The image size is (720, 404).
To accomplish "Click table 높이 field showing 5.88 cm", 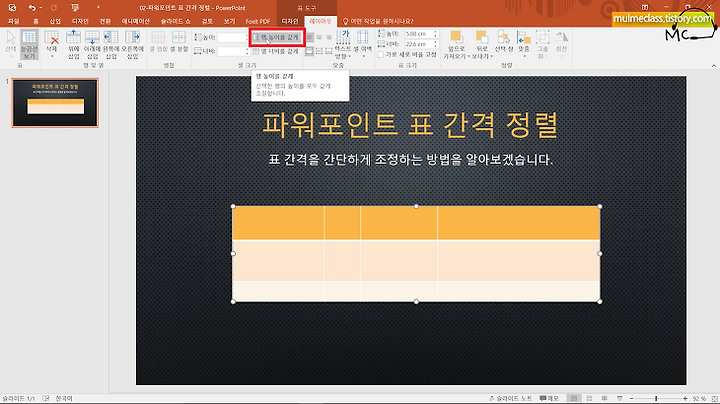I will pyautogui.click(x=419, y=34).
